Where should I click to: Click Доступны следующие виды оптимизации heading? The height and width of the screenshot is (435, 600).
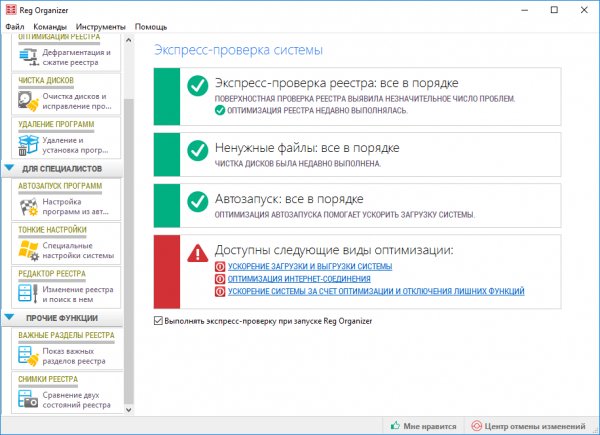click(x=334, y=250)
